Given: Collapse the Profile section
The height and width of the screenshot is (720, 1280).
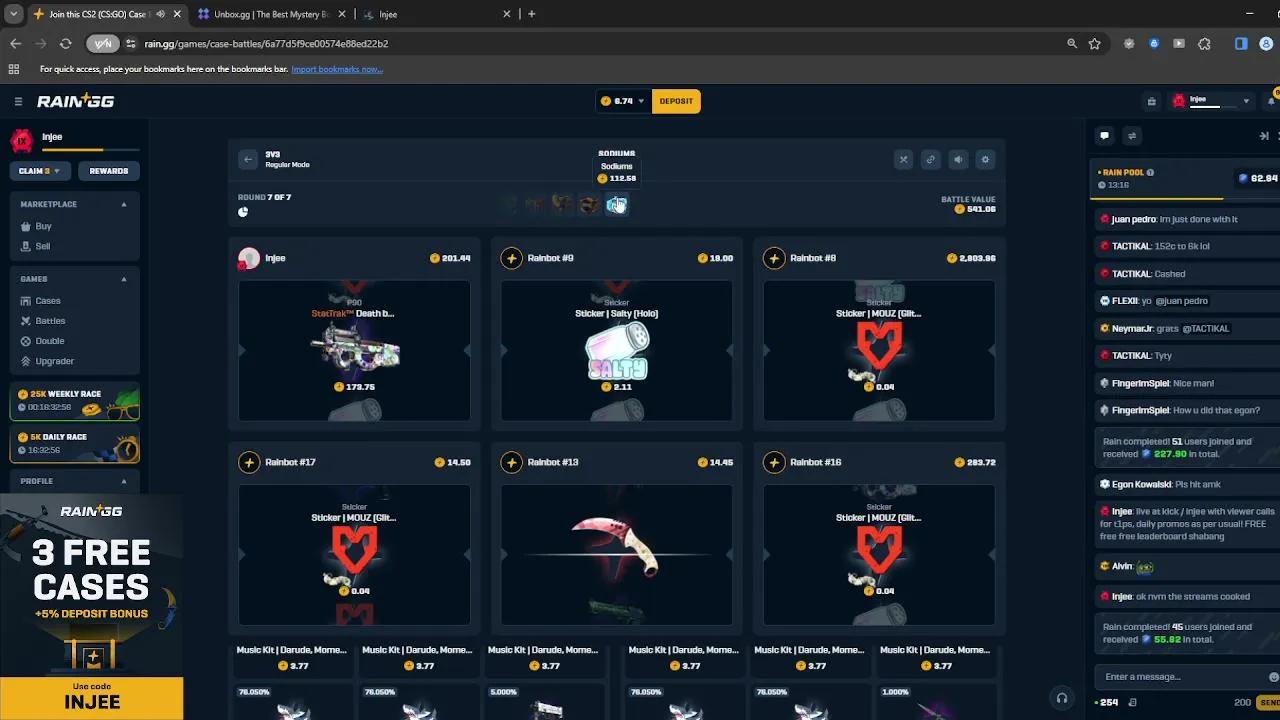Looking at the screenshot, I should pyautogui.click(x=124, y=481).
